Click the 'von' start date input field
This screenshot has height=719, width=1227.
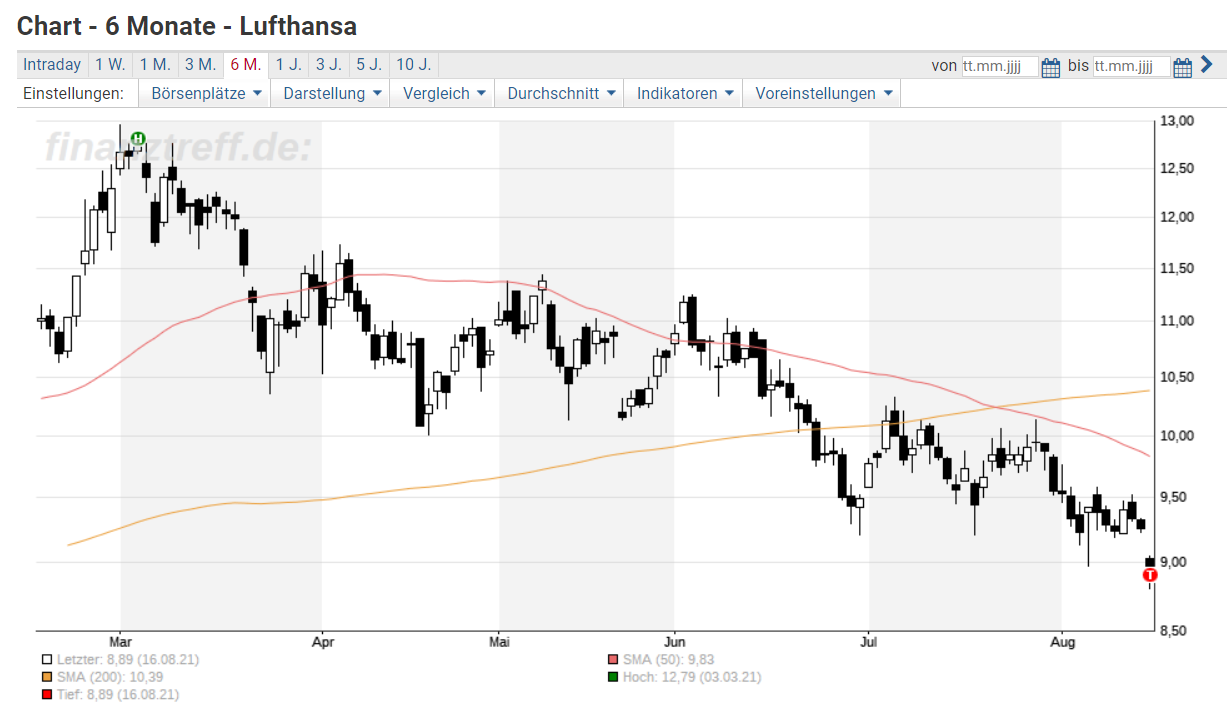[1000, 67]
